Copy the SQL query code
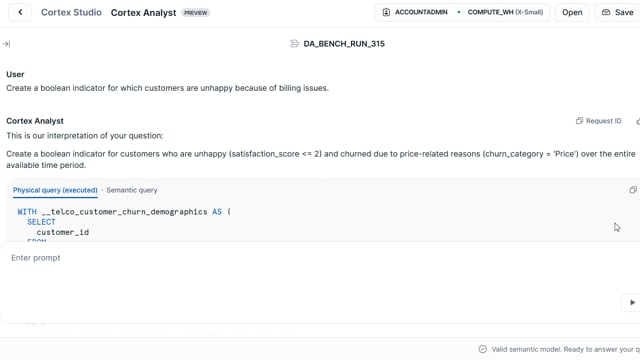 pos(633,190)
